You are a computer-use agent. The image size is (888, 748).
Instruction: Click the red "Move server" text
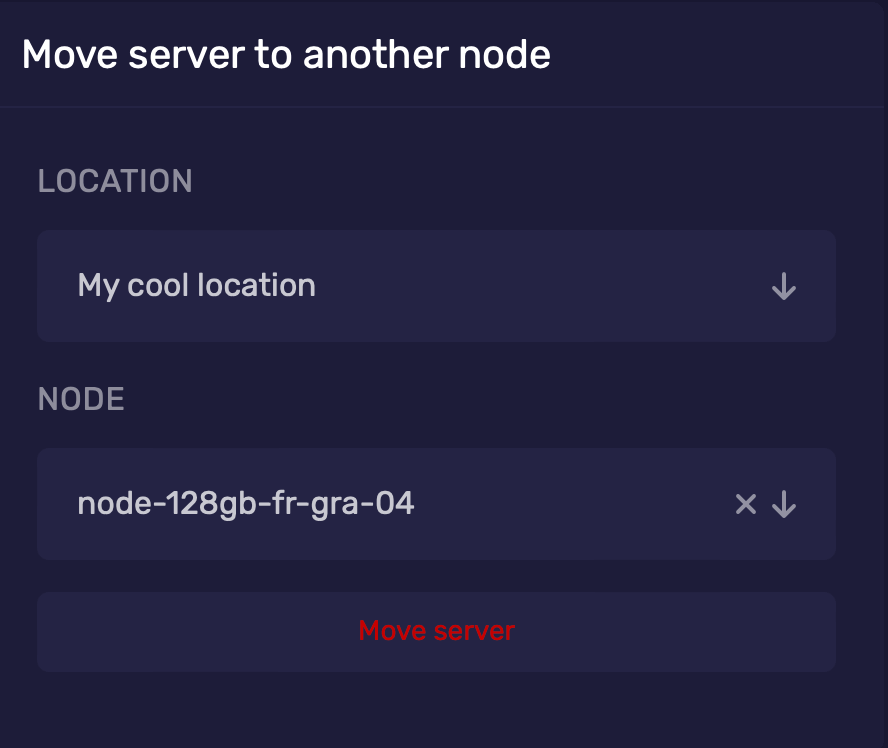coord(436,631)
